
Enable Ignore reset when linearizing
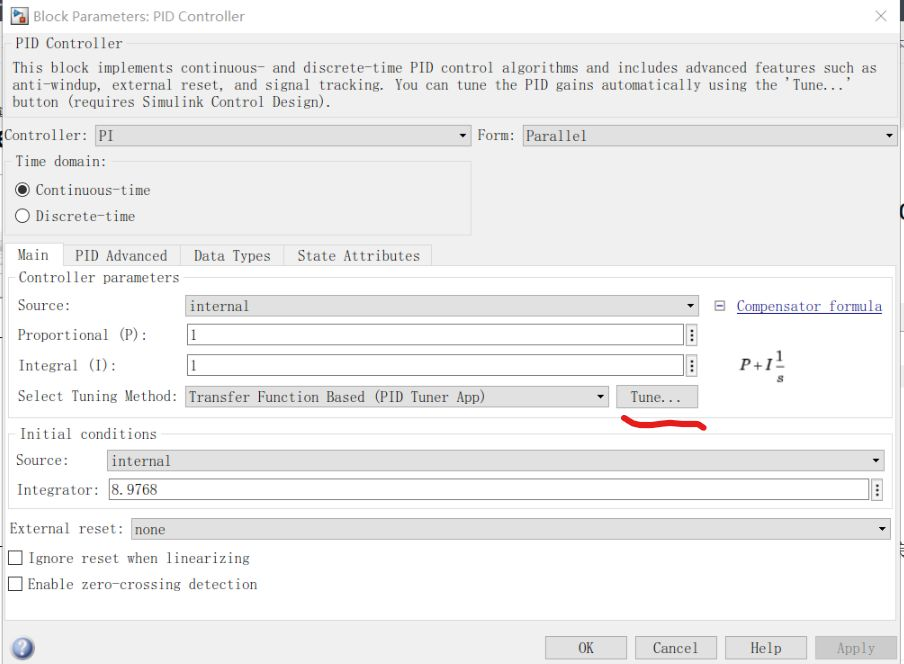[x=16, y=558]
